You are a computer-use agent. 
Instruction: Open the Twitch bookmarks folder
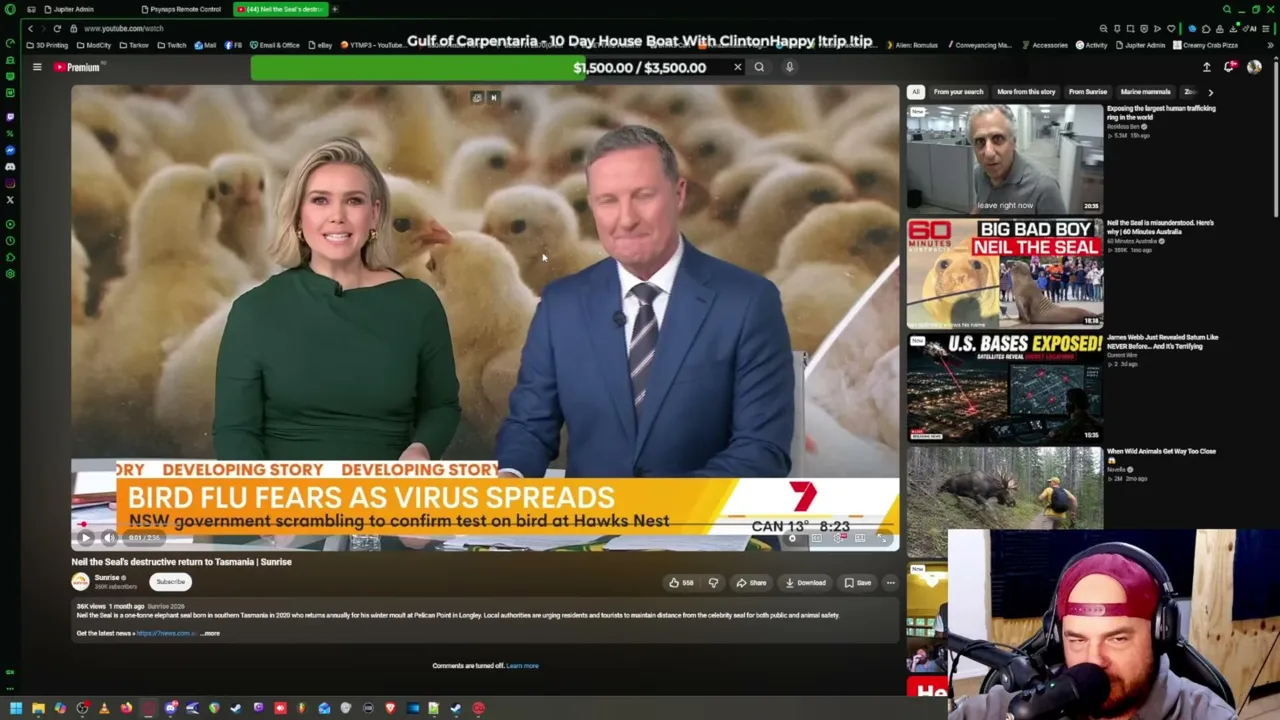172,45
